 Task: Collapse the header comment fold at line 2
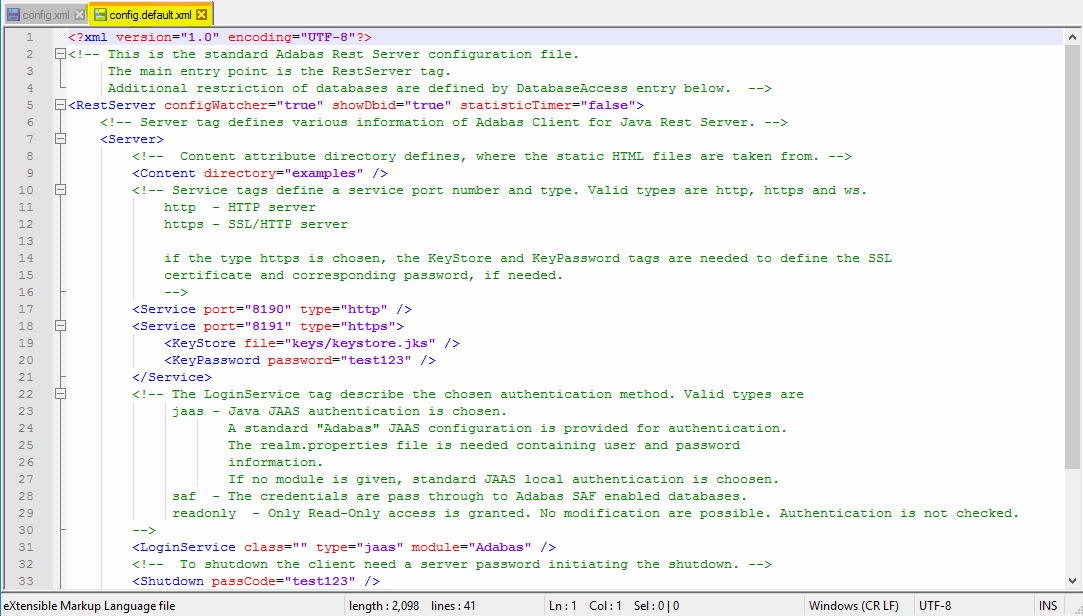tap(62, 53)
